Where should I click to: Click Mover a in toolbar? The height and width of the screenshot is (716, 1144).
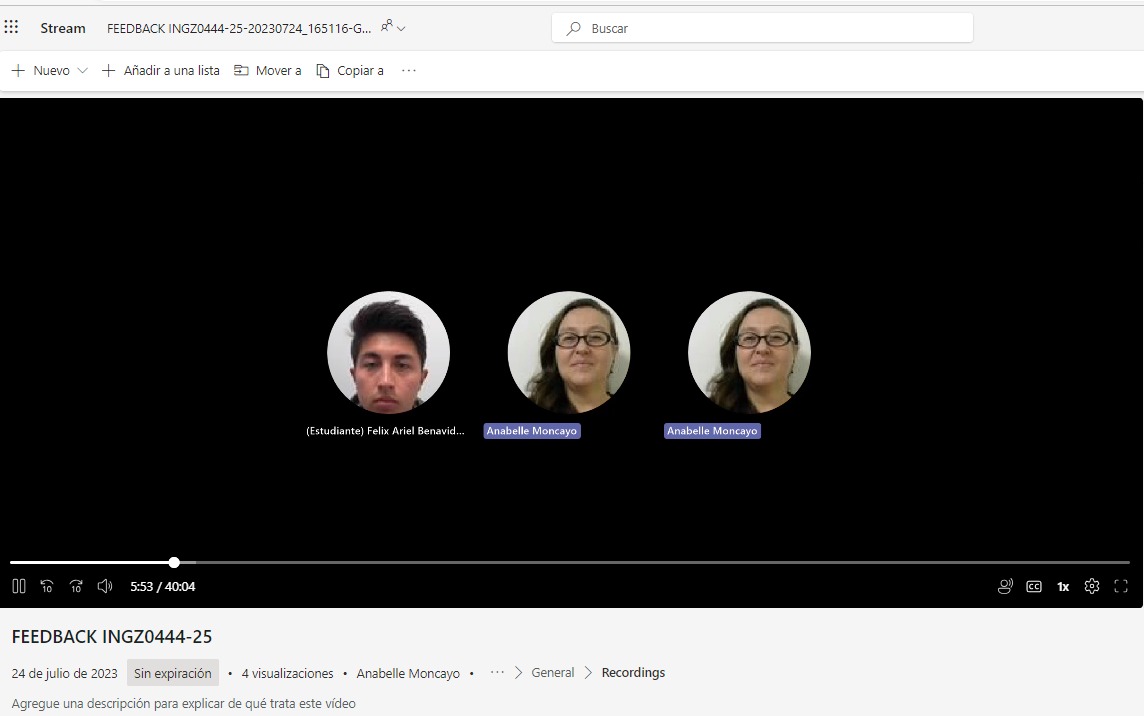[268, 71]
